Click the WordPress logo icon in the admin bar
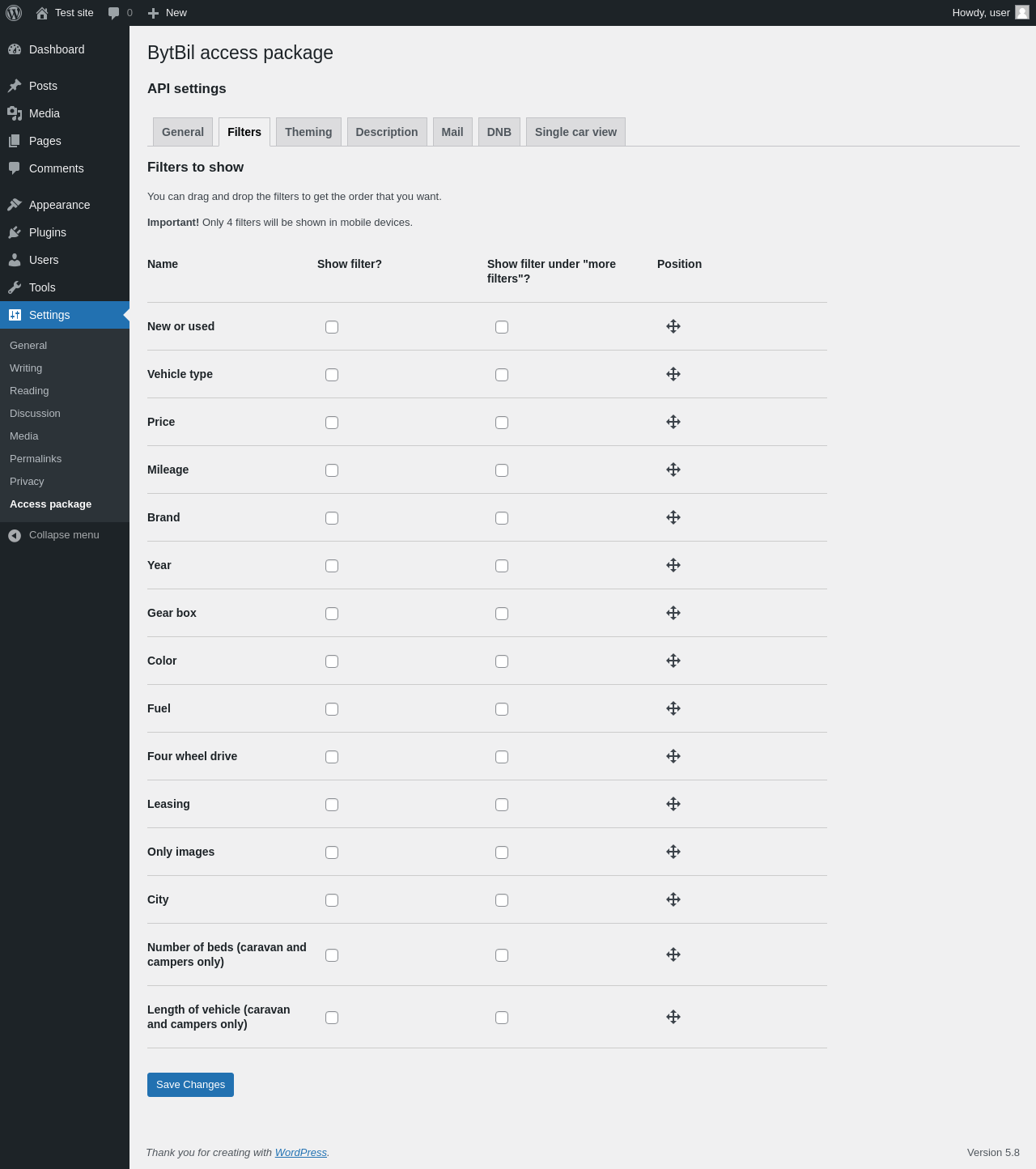Image resolution: width=1036 pixels, height=1169 pixels. [14, 13]
